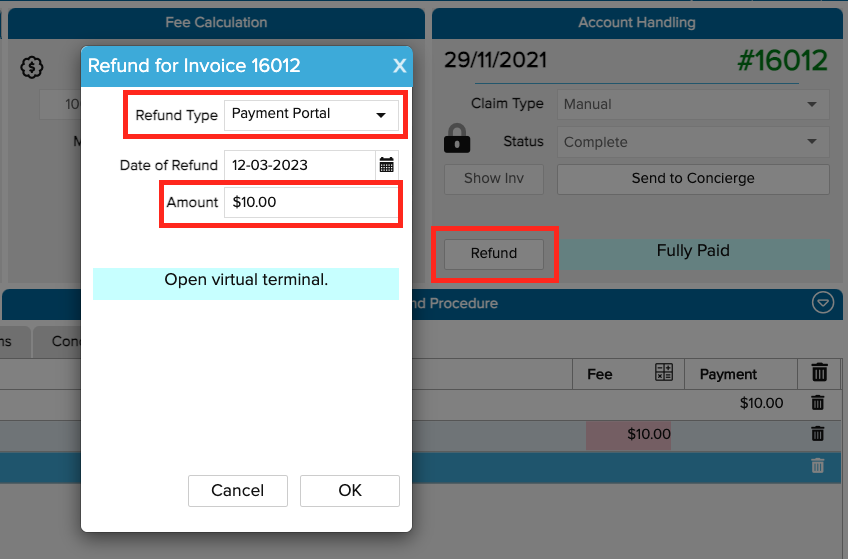This screenshot has height=559, width=848.
Task: Delete the $10.00 payment row
Action: coord(818,403)
